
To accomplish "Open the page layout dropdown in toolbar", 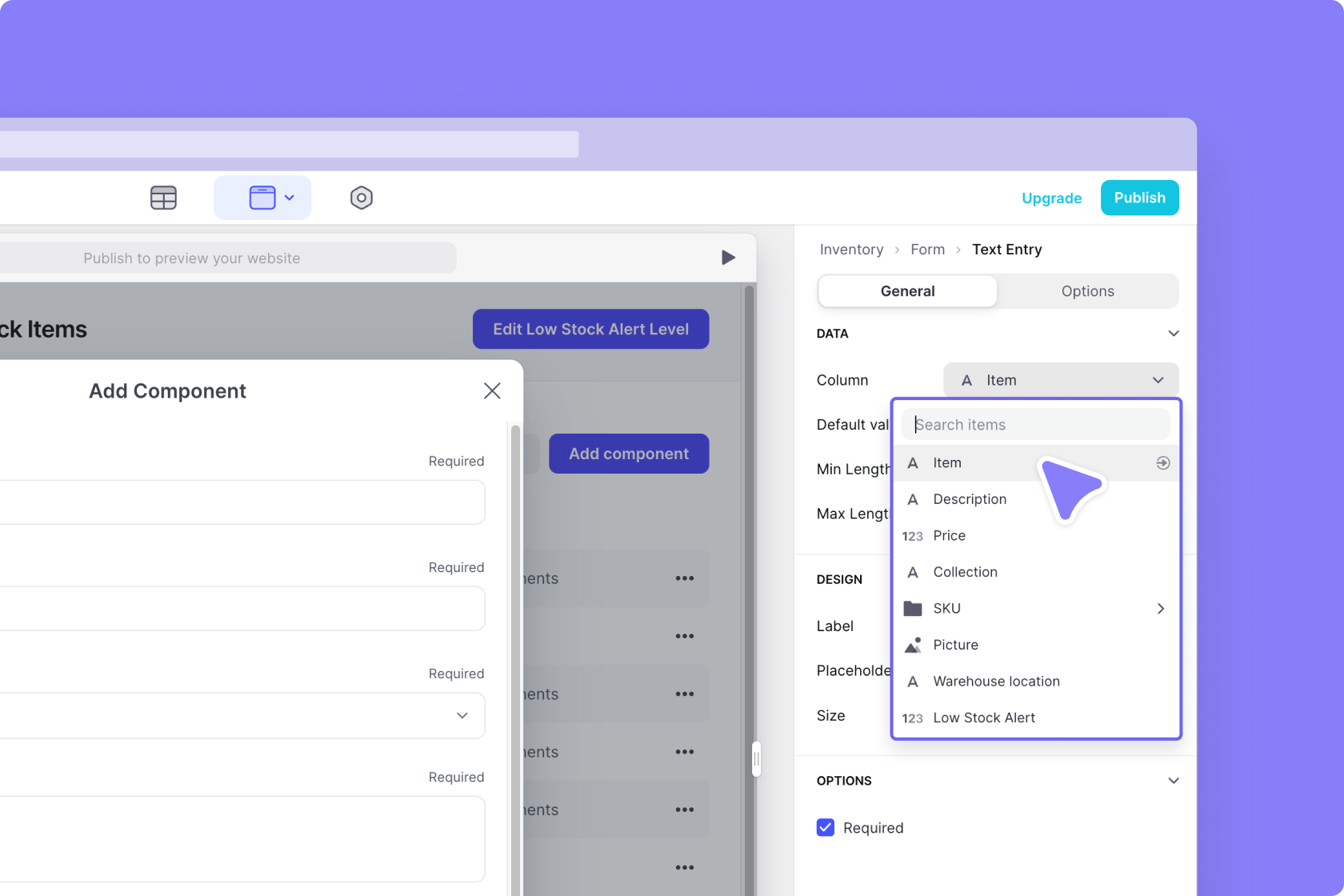I will [x=262, y=198].
